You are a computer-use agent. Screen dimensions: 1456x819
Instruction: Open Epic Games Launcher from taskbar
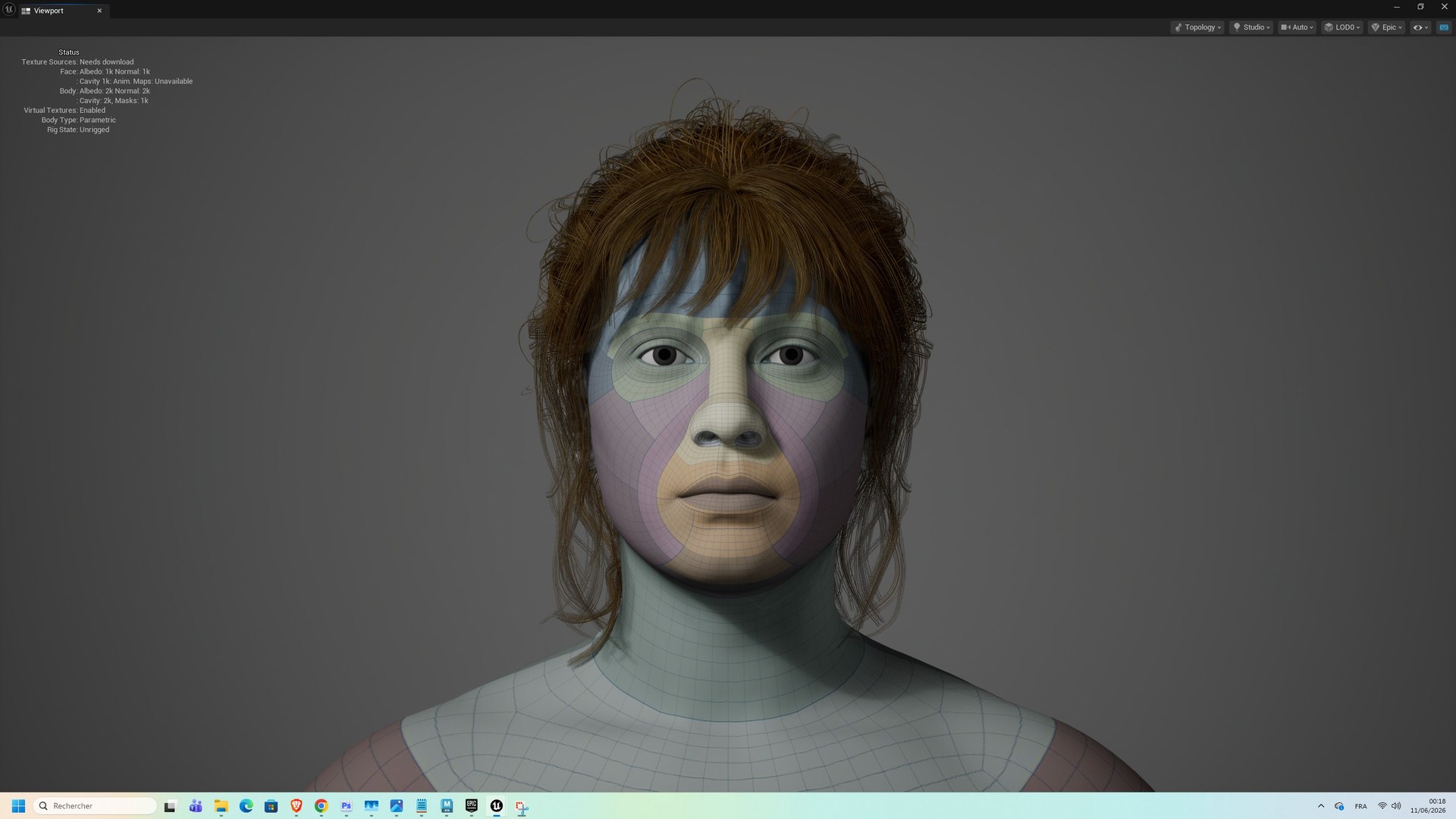point(472,806)
